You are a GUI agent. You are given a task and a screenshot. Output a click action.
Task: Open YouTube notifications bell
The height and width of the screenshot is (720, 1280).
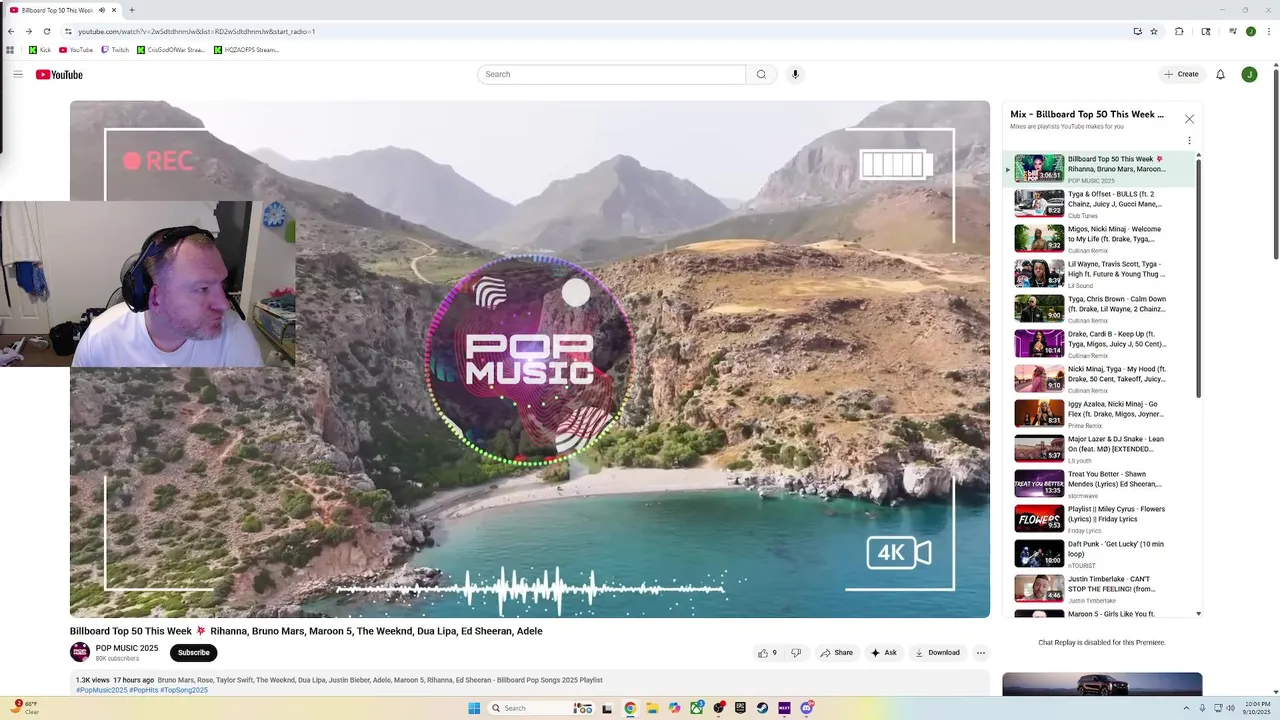[1220, 74]
